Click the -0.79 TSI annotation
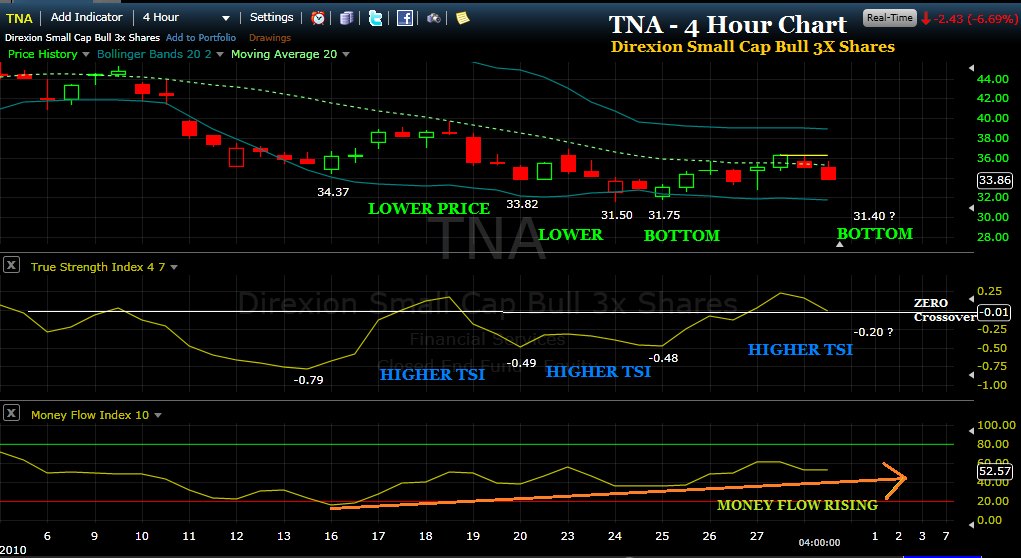This screenshot has height=558, width=1021. (308, 380)
